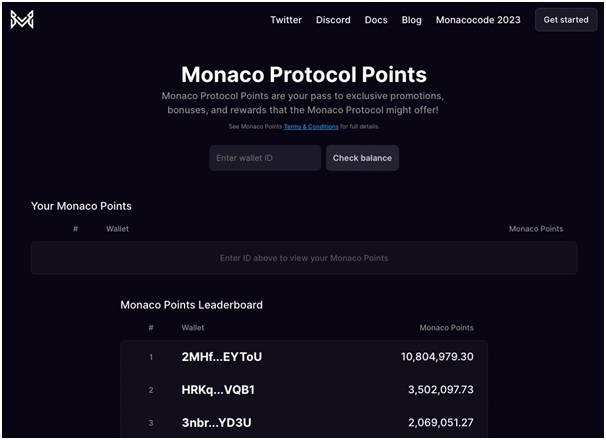Select the 3nbr...YD3U leaderboard wallet

(x=216, y=422)
